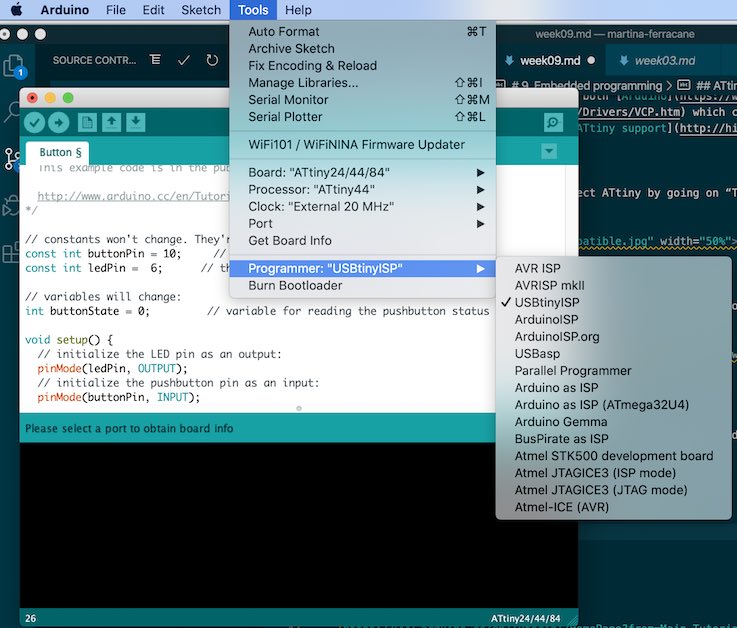Click the refresh icon in Source Control panel
The height and width of the screenshot is (628, 737).
pyautogui.click(x=212, y=60)
